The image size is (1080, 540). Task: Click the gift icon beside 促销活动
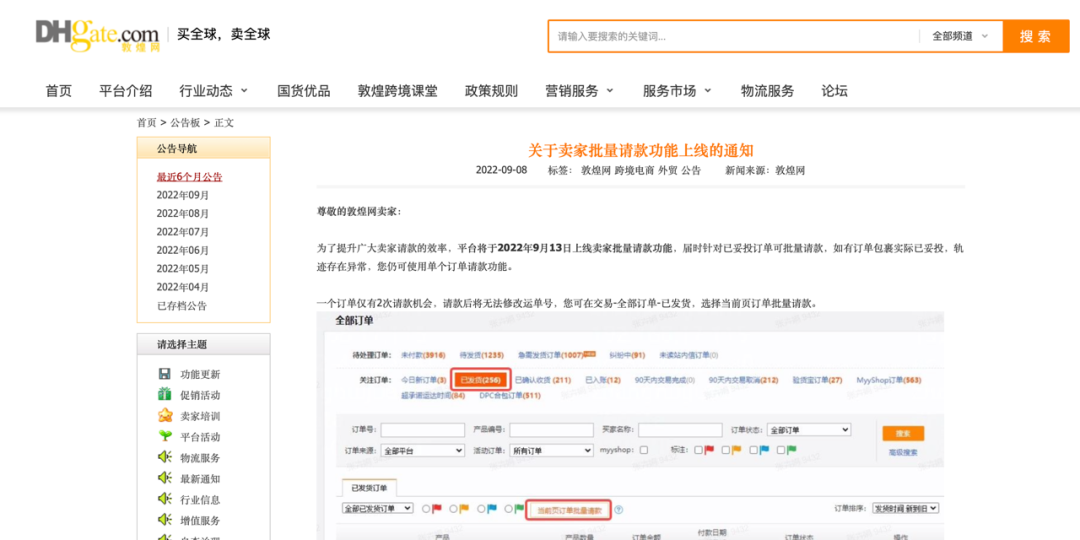pyautogui.click(x=165, y=395)
